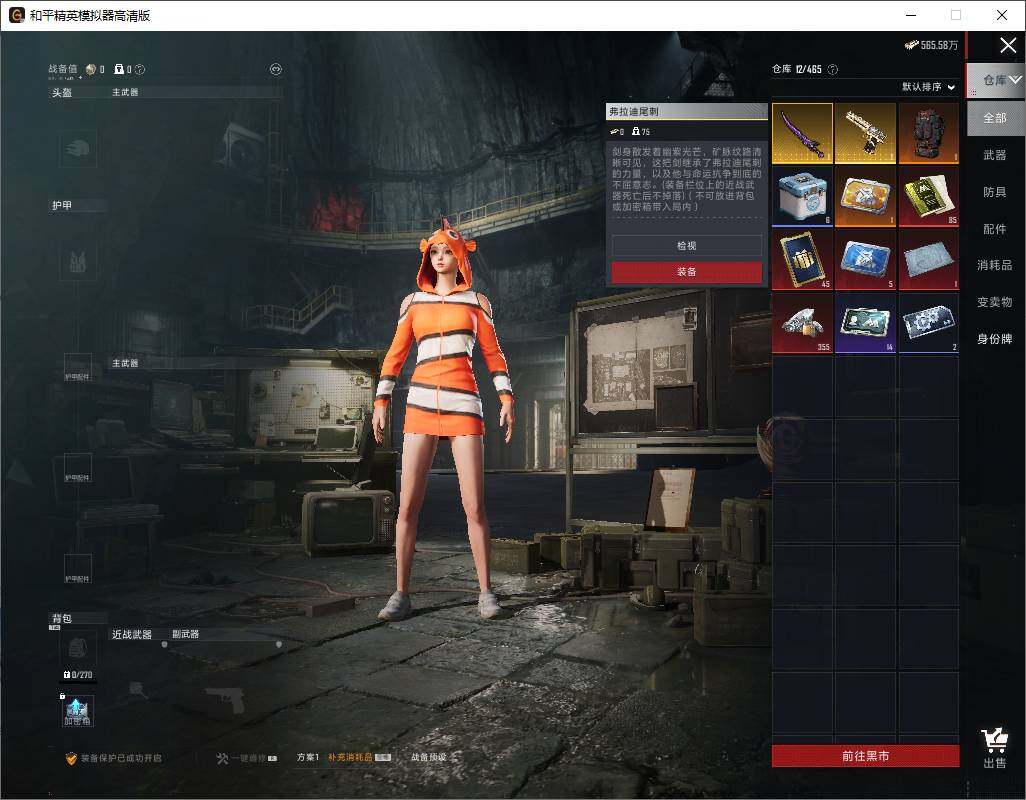Click the red 前往黑市 button
This screenshot has height=800, width=1026.
(865, 756)
